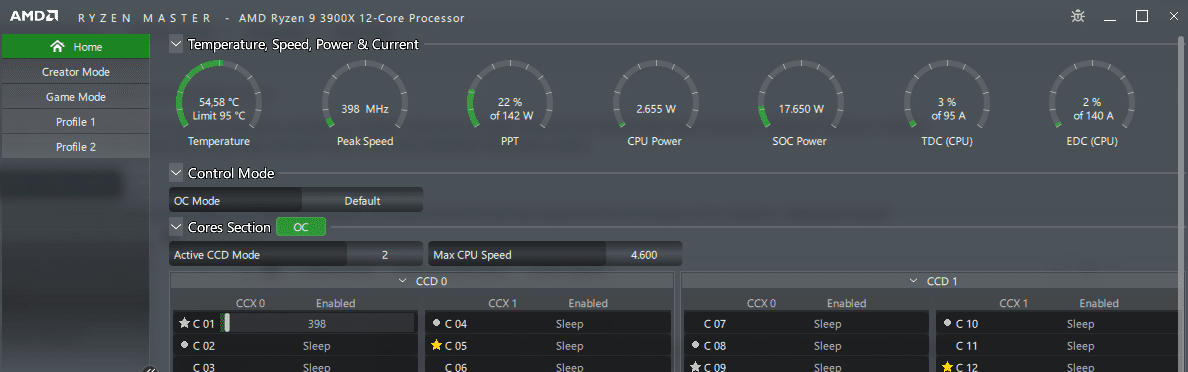Click the gold star beside core C 12
The width and height of the screenshot is (1188, 372).
pyautogui.click(x=947, y=367)
